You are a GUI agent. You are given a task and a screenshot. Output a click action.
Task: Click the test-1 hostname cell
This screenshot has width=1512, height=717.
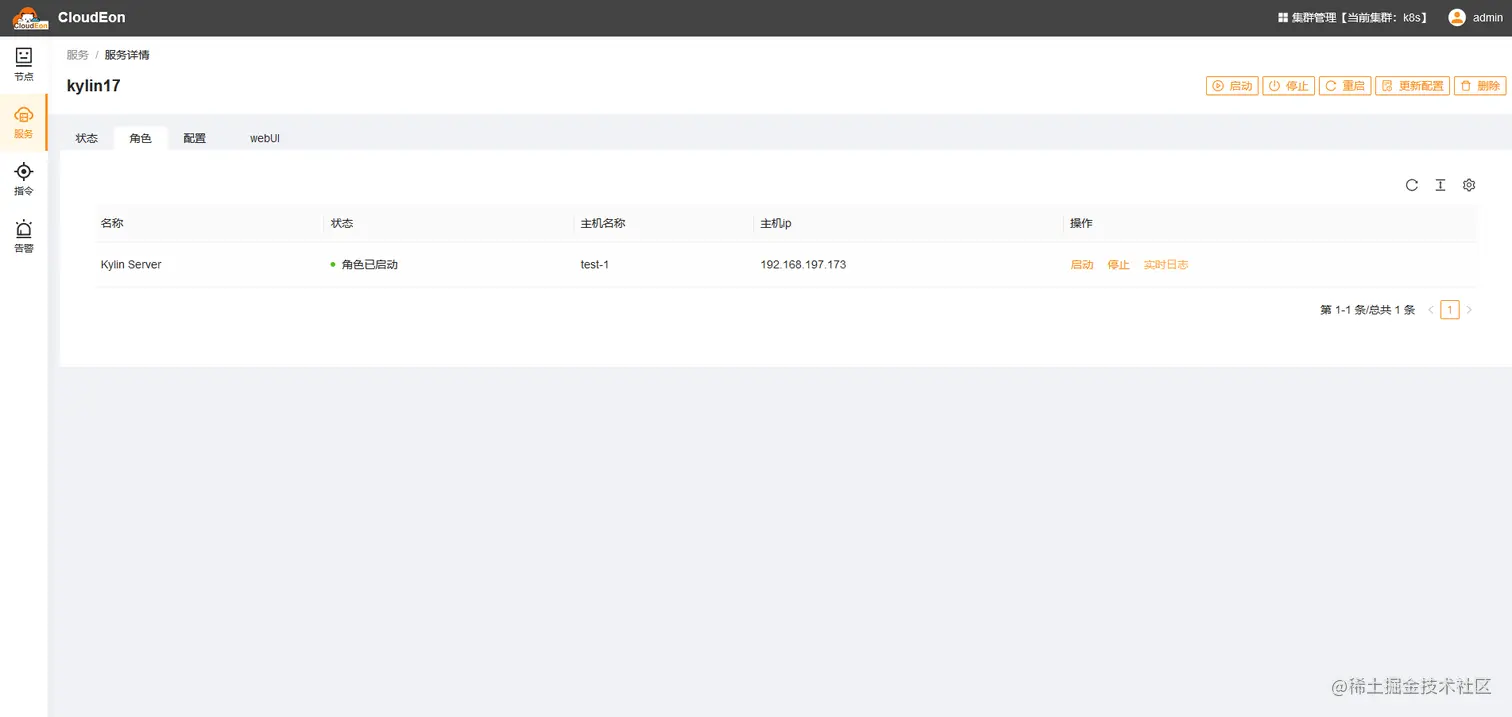(595, 265)
